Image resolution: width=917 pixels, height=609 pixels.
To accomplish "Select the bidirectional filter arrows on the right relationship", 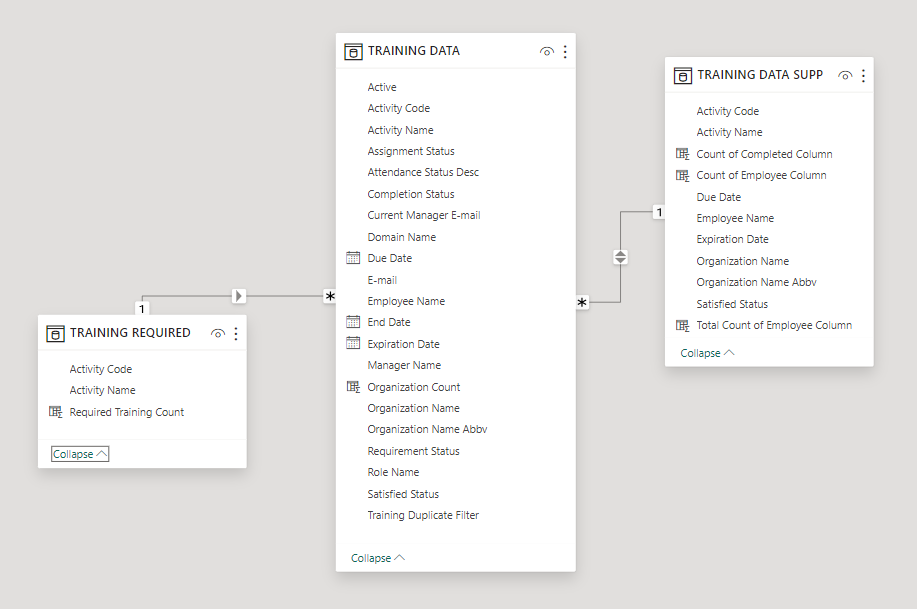I will click(x=620, y=257).
